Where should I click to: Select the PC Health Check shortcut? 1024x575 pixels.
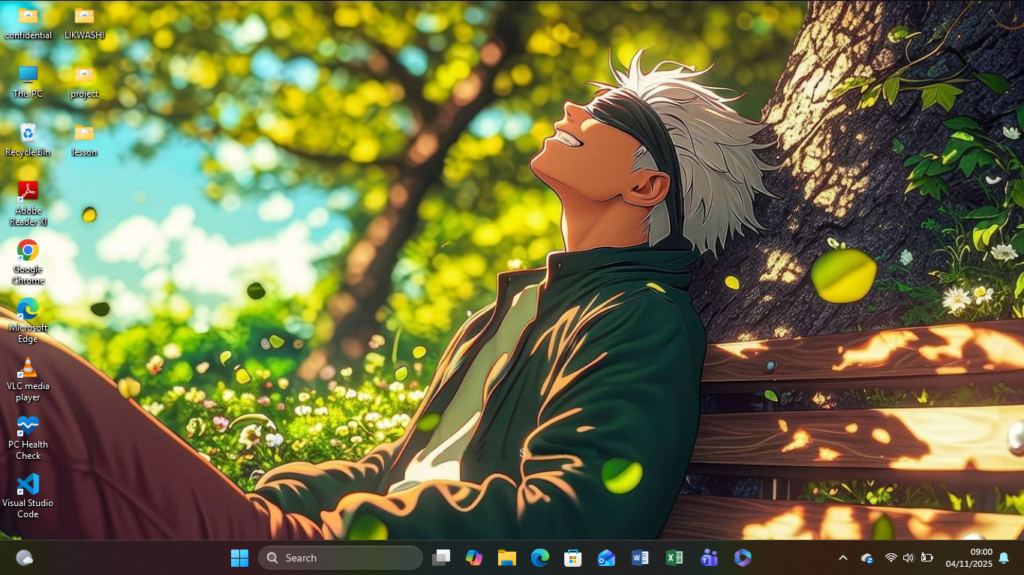27,437
